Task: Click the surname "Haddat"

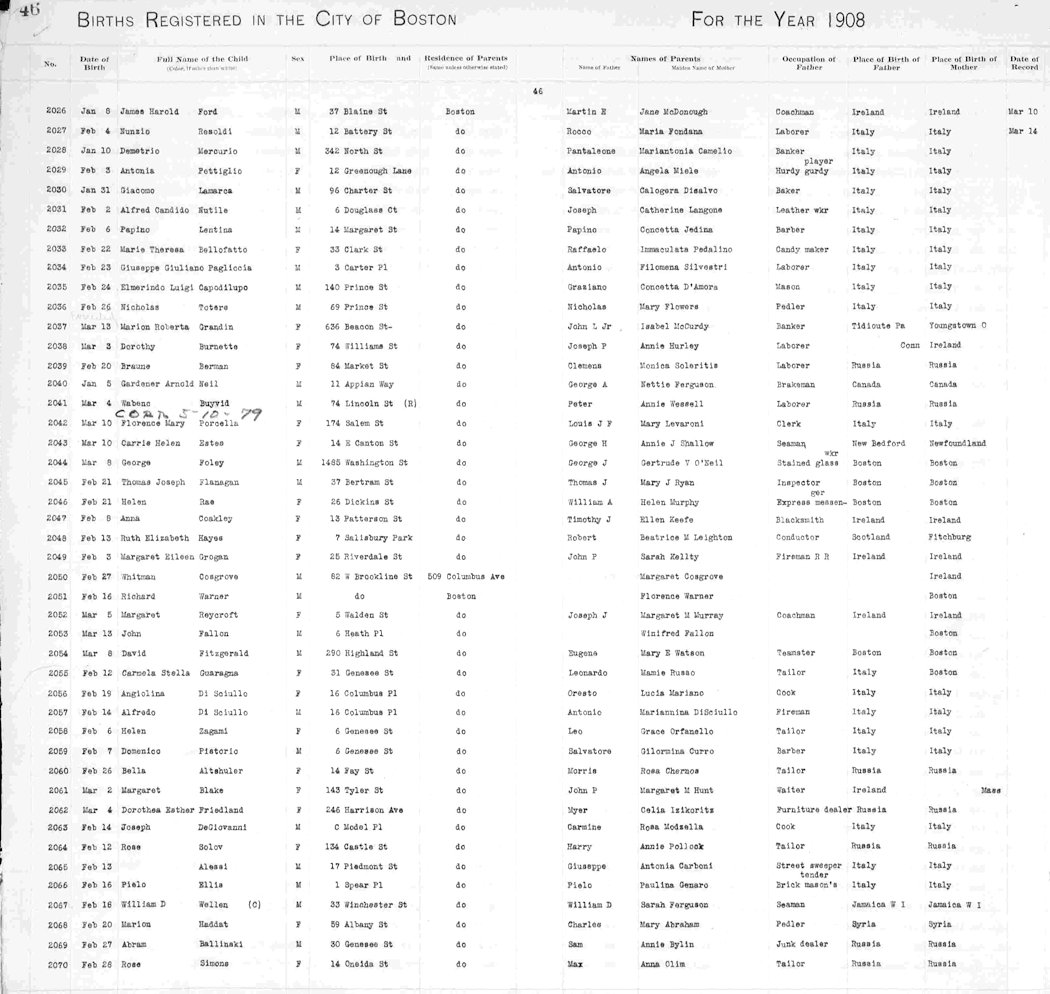Action: [214, 924]
